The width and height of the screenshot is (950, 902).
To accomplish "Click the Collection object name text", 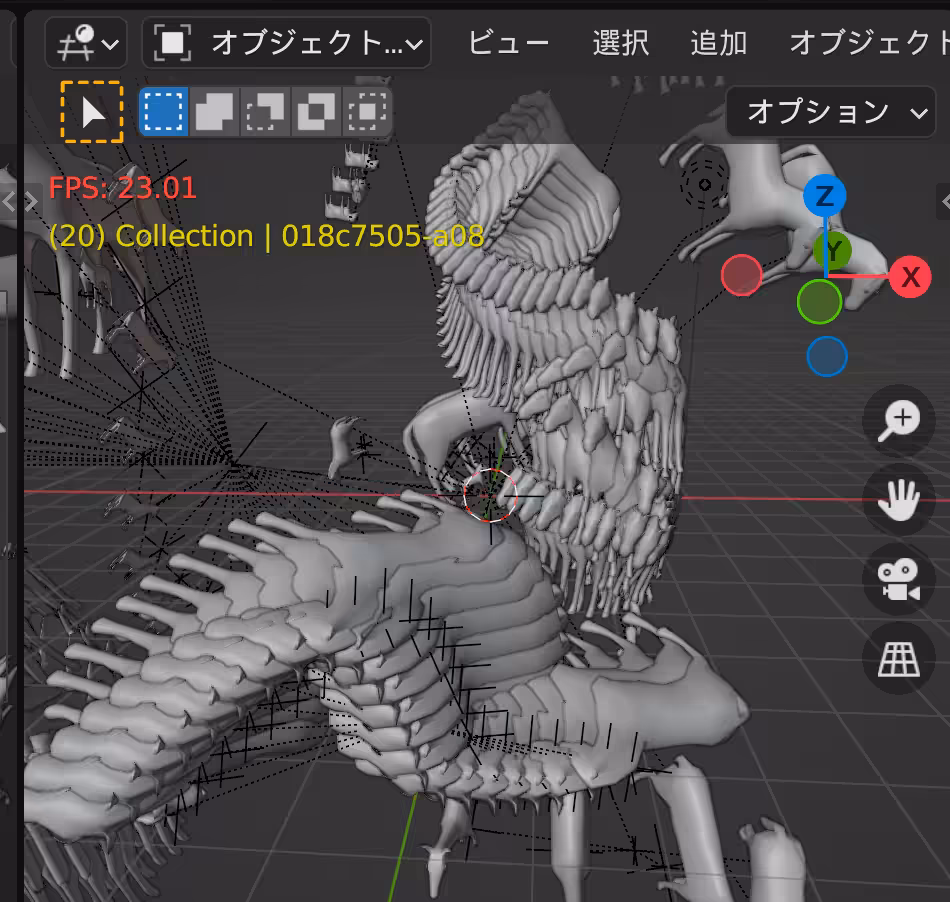I will [267, 236].
